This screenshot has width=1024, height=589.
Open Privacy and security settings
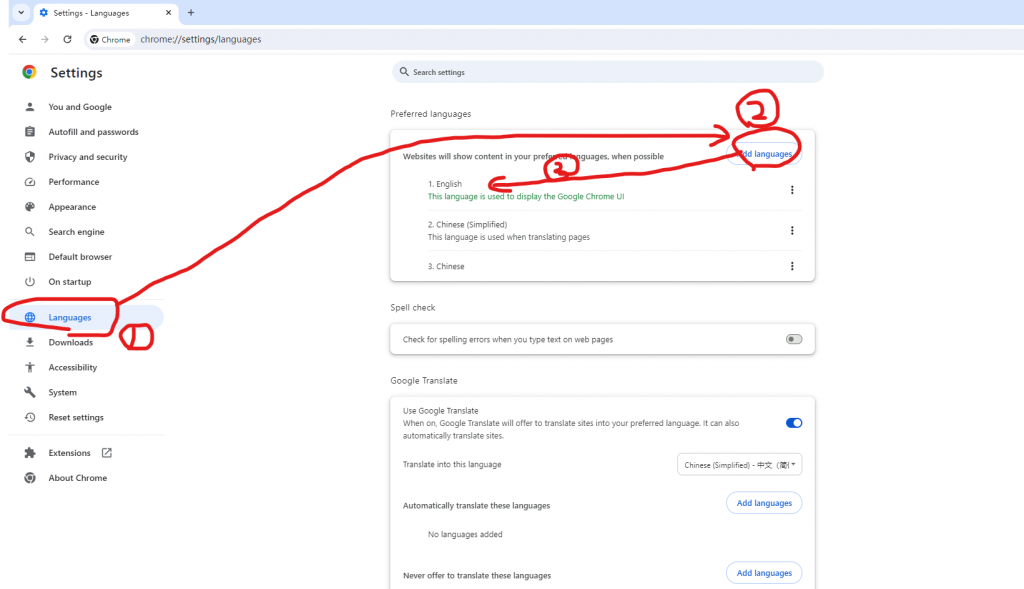[87, 157]
